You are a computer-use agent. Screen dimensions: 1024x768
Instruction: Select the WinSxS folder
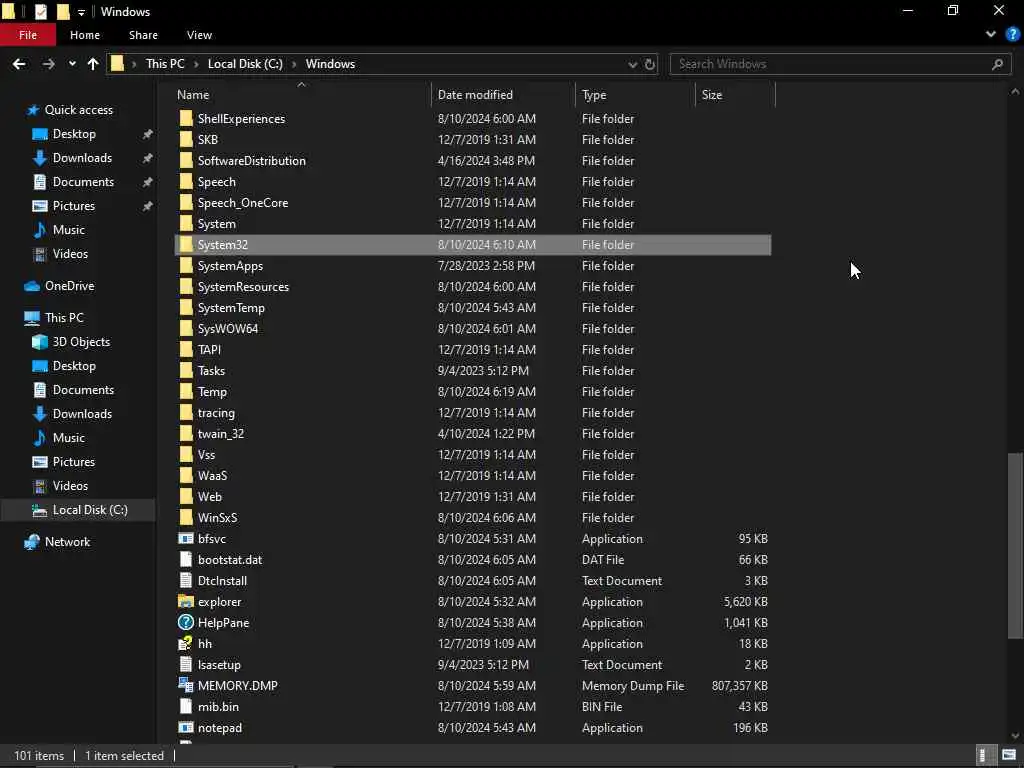coord(217,518)
